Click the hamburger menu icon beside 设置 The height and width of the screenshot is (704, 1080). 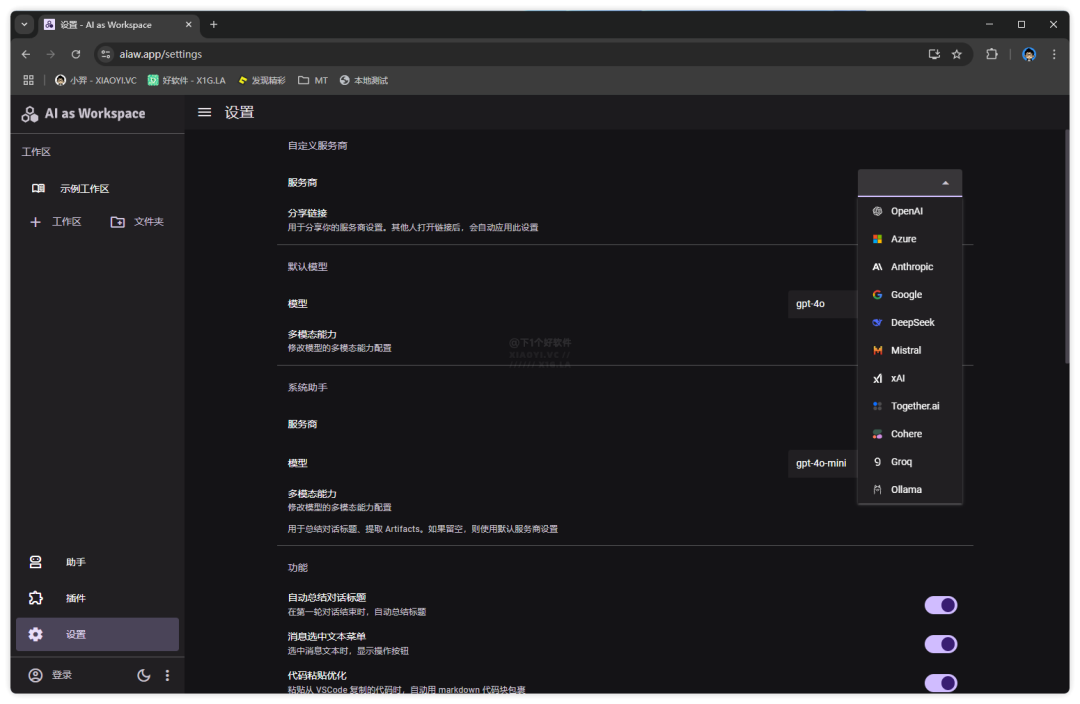click(x=204, y=113)
